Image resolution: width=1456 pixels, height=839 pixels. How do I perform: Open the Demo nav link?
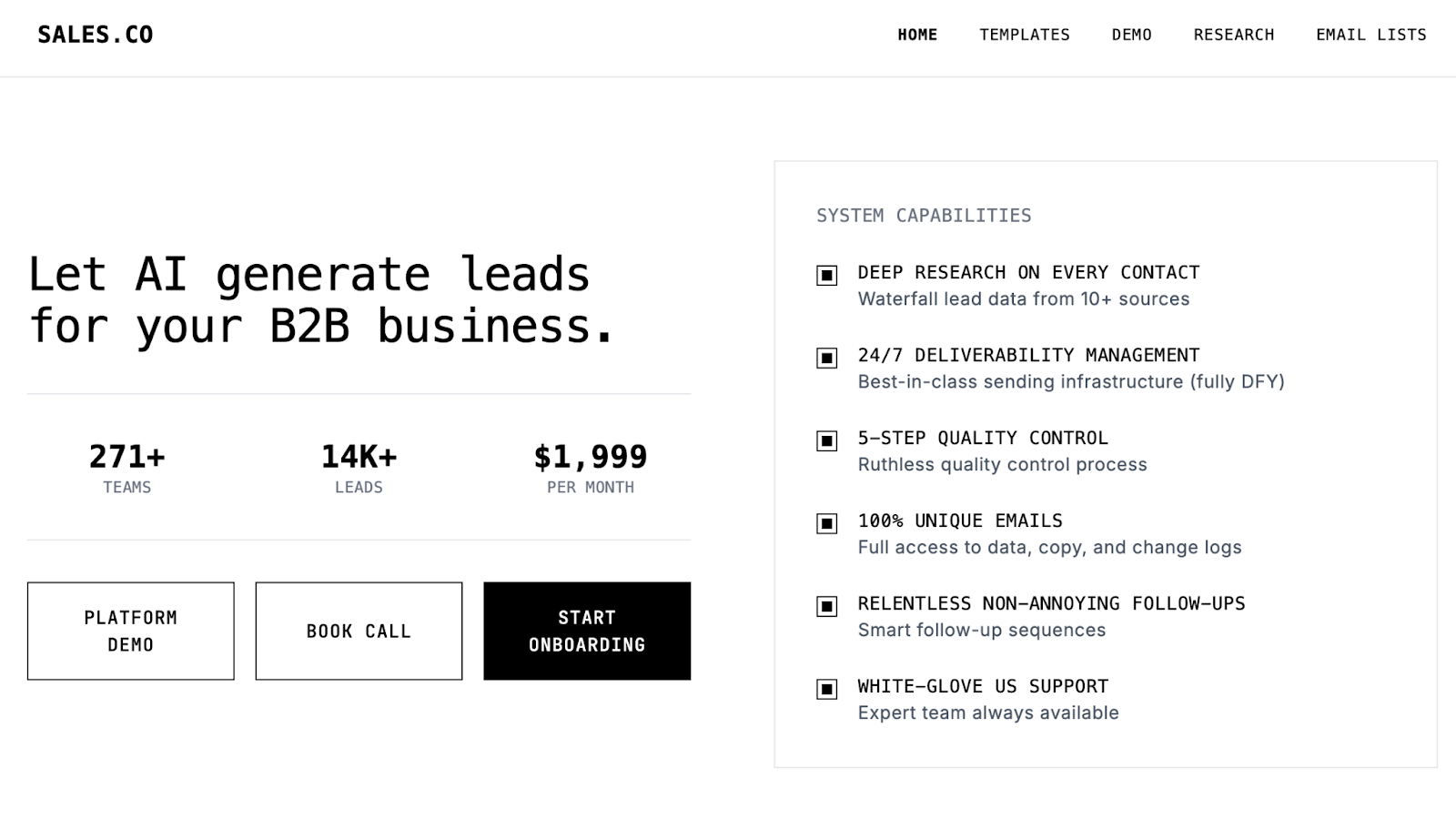coord(1132,35)
